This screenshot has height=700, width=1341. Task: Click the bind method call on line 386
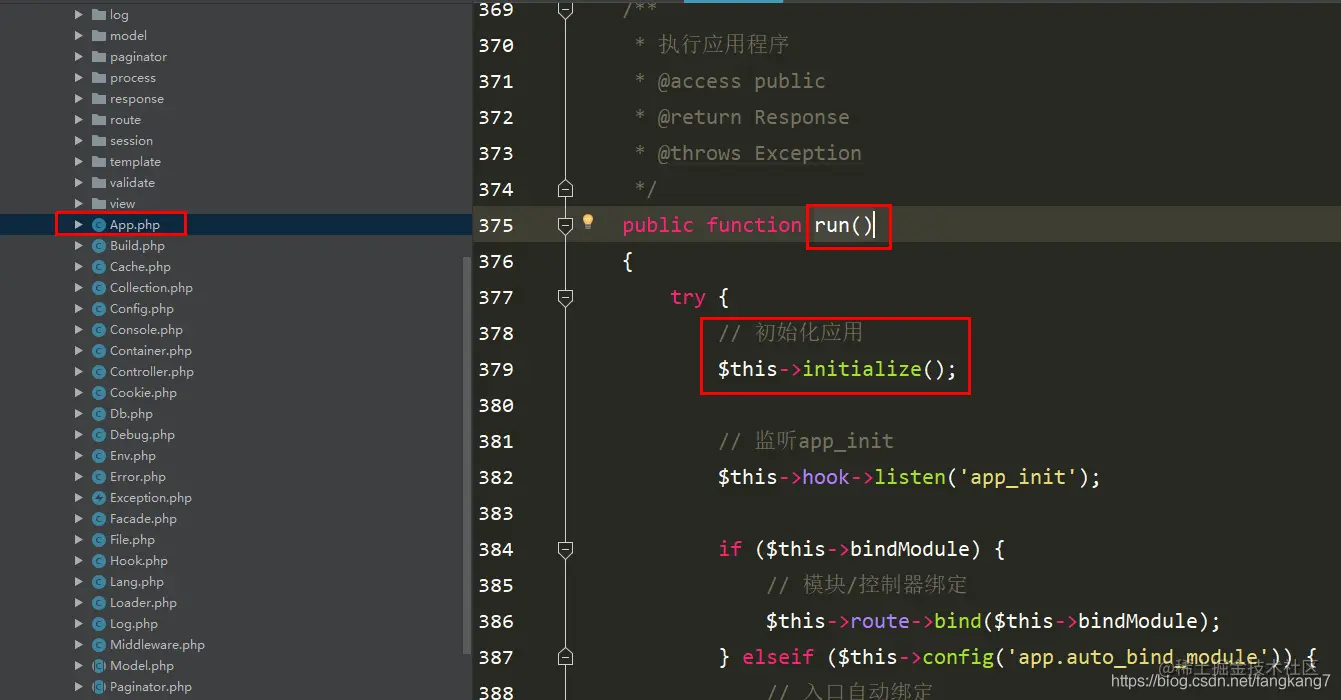pos(958,621)
